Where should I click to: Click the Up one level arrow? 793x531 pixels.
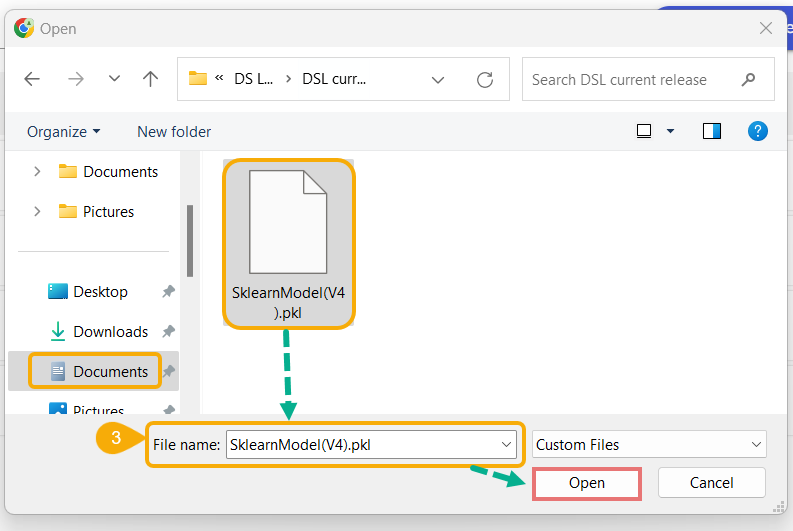click(x=150, y=79)
